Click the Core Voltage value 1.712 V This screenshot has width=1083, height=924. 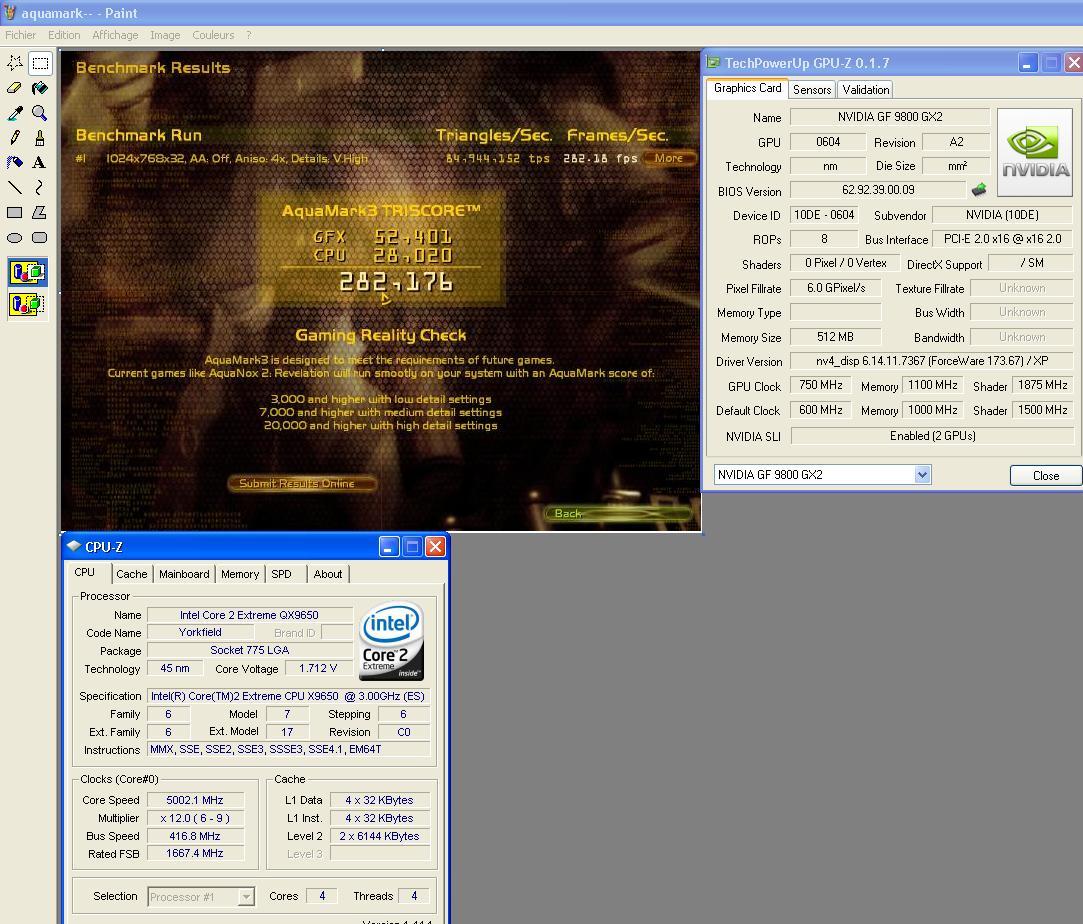(318, 668)
